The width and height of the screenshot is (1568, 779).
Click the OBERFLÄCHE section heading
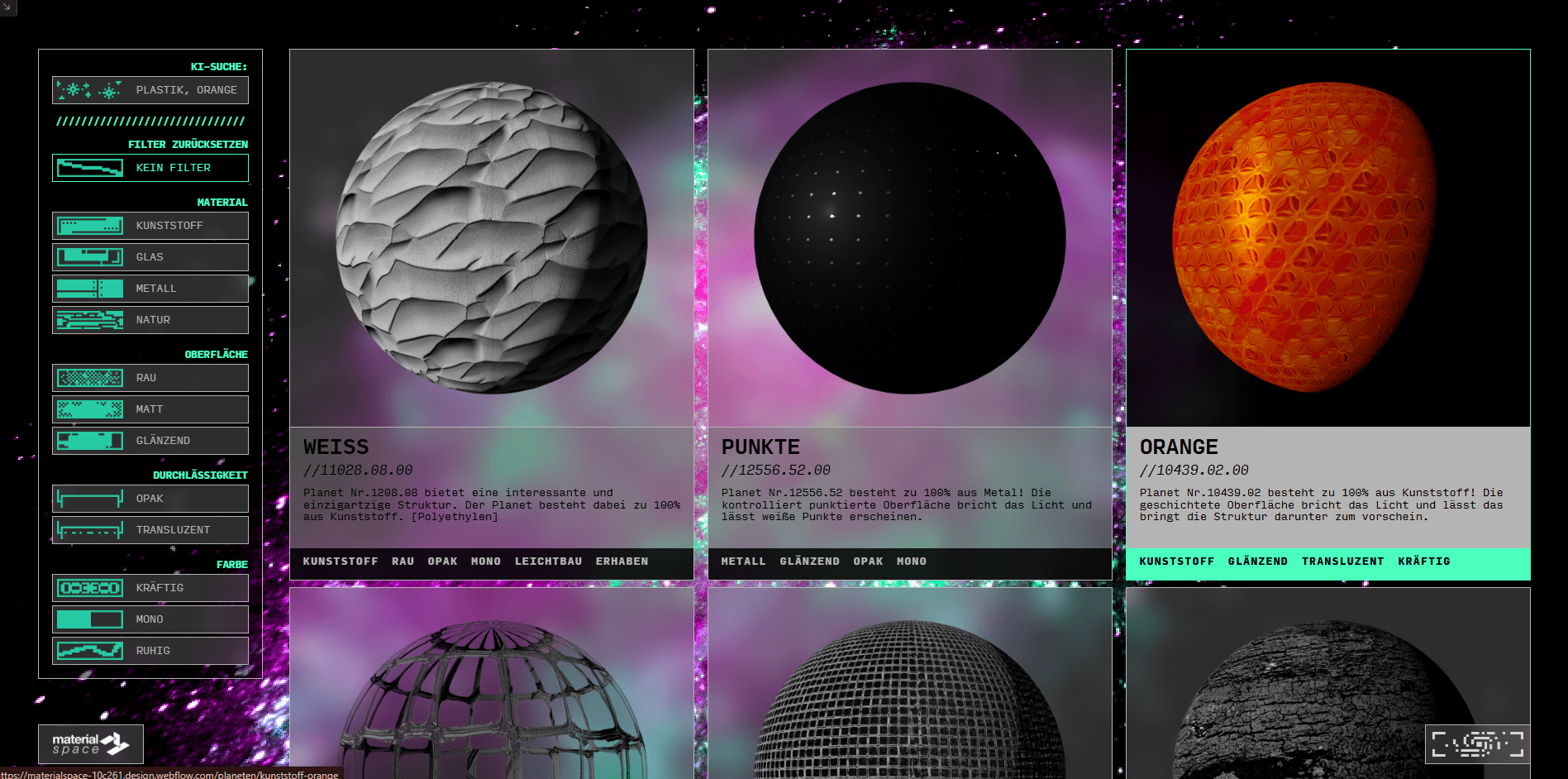pyautogui.click(x=216, y=355)
